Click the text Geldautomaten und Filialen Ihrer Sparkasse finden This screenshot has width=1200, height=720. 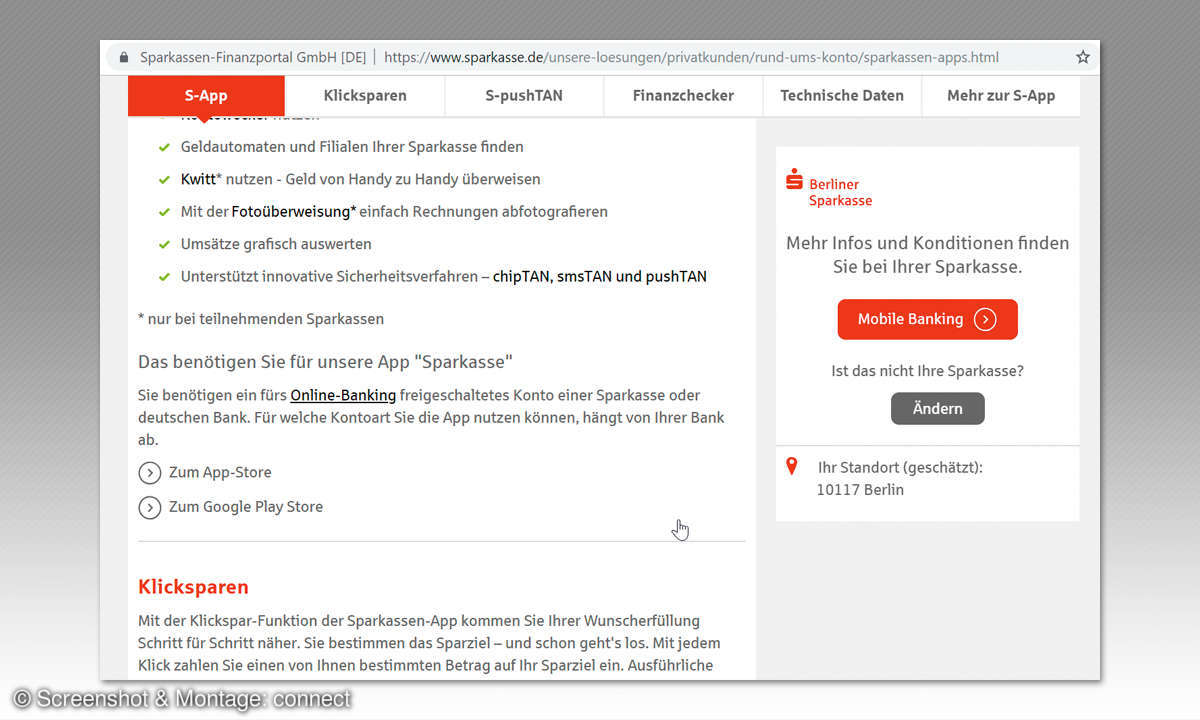352,147
